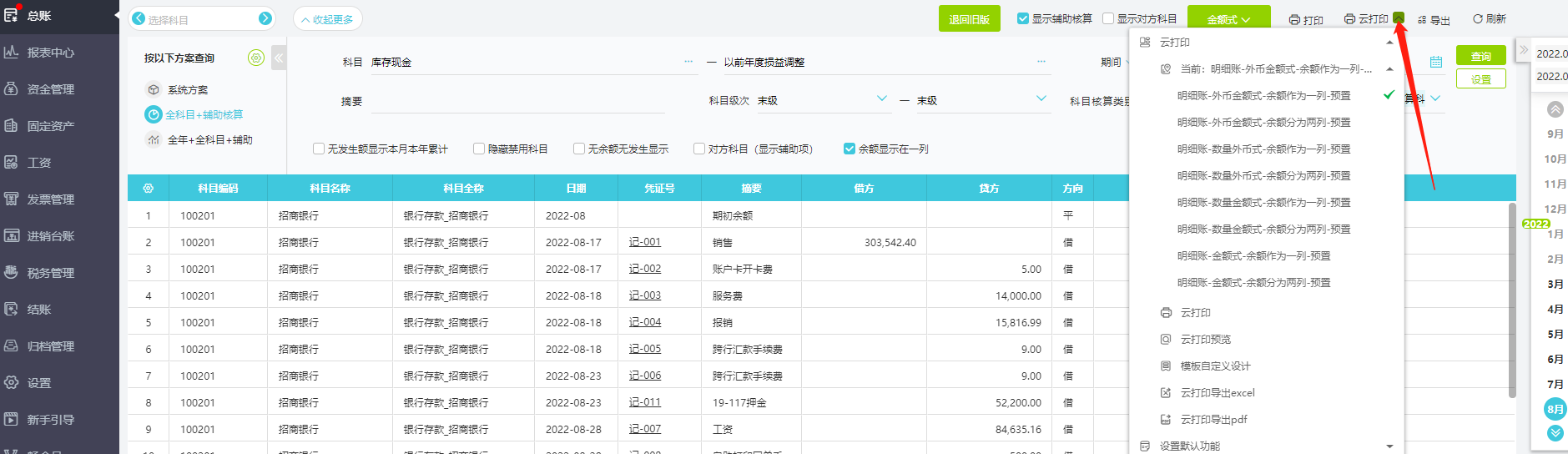The width and height of the screenshot is (1568, 454).
Task: Click the next subject arrow icon
Action: (x=265, y=18)
